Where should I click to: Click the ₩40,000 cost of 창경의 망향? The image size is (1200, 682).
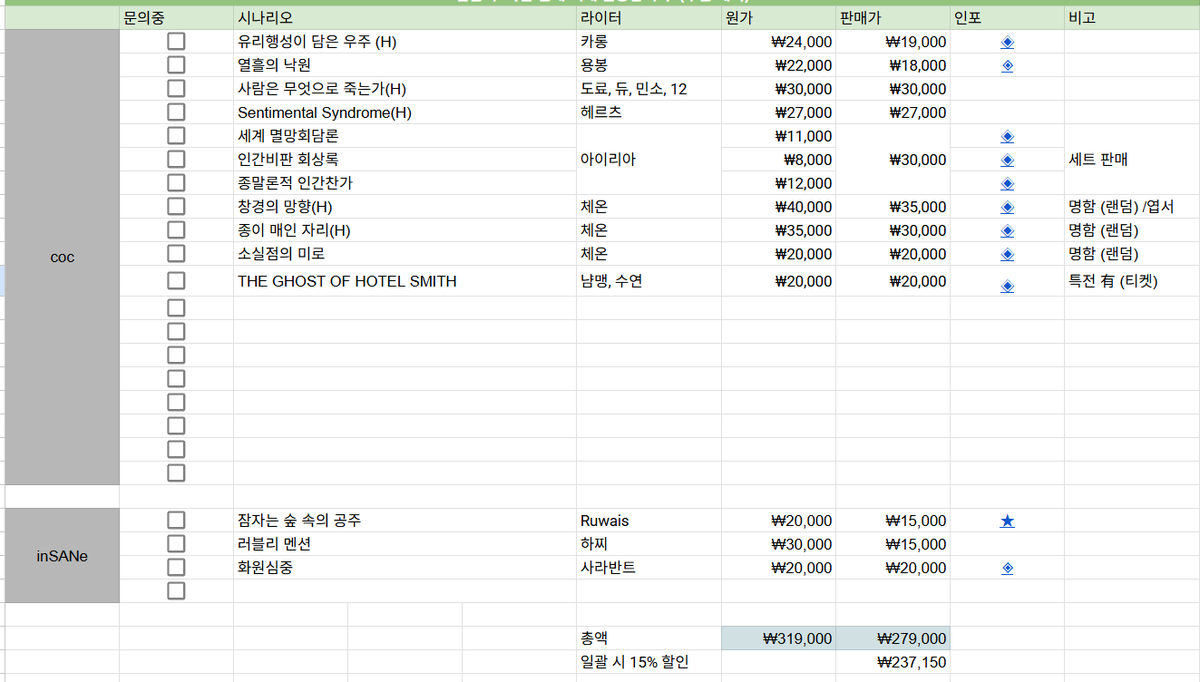click(x=778, y=207)
